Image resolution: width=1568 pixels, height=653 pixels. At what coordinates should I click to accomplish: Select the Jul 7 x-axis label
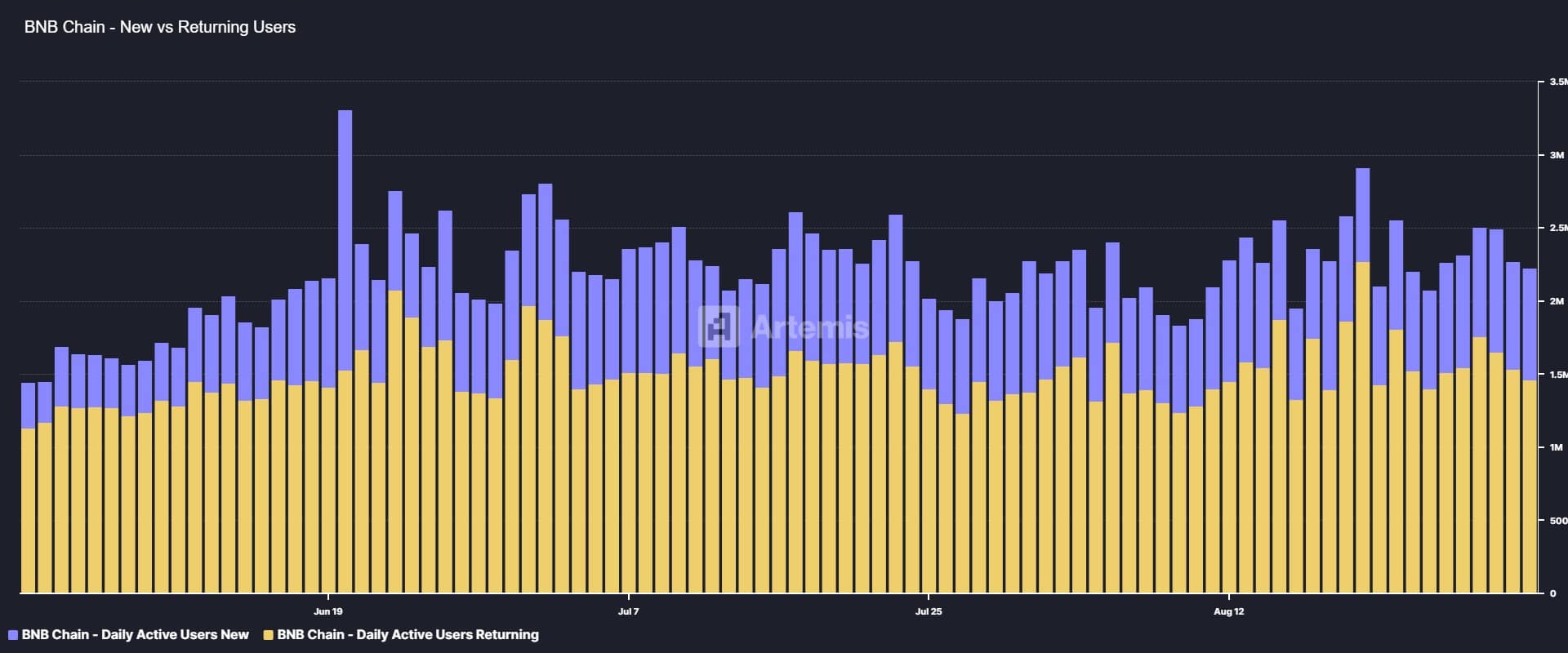pos(628,611)
